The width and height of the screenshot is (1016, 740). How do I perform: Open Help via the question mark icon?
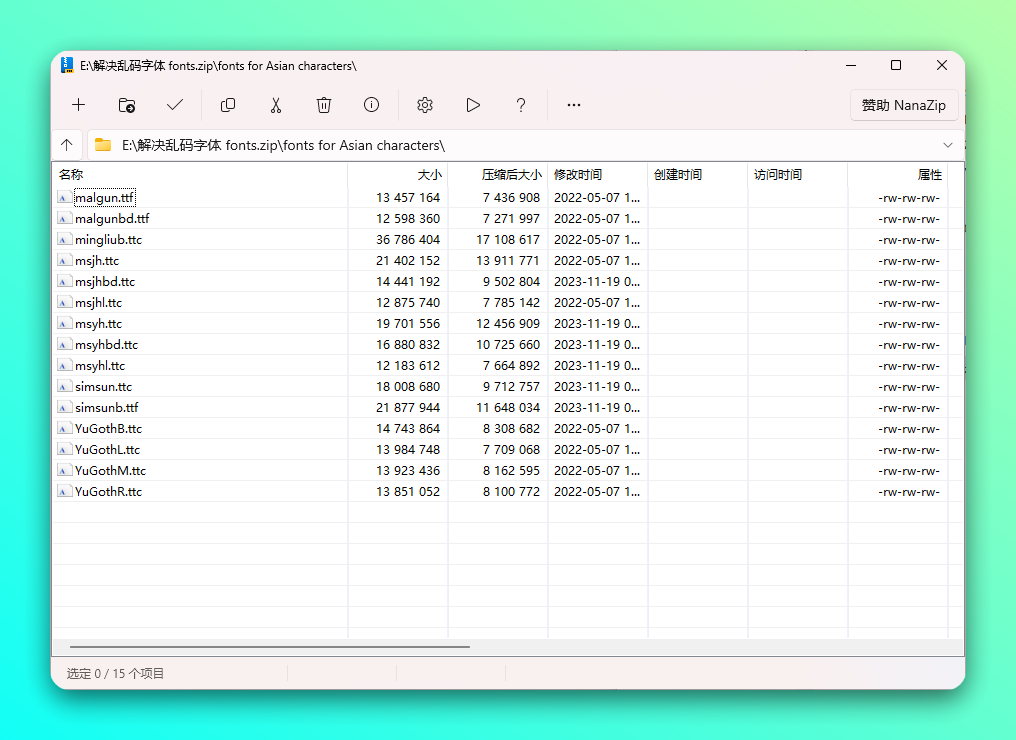(521, 105)
